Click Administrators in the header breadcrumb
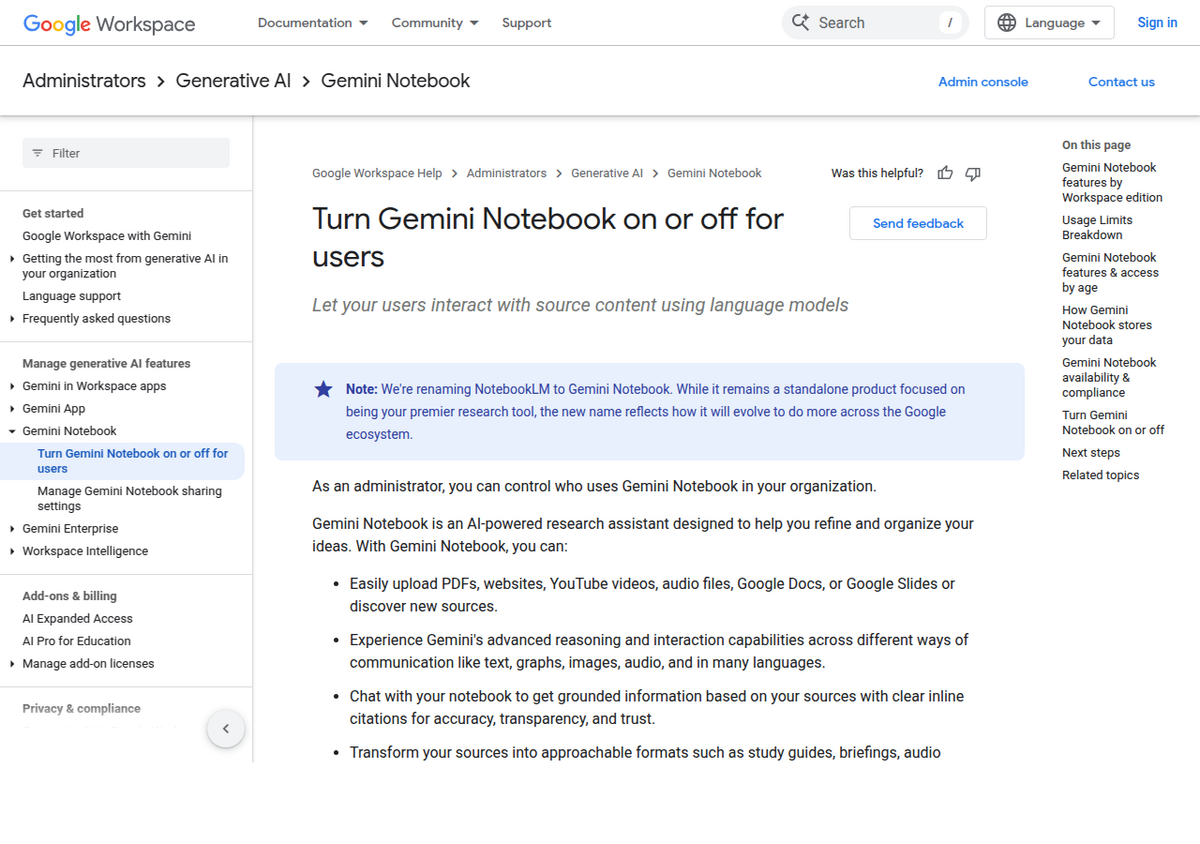The width and height of the screenshot is (1200, 844). (x=84, y=81)
